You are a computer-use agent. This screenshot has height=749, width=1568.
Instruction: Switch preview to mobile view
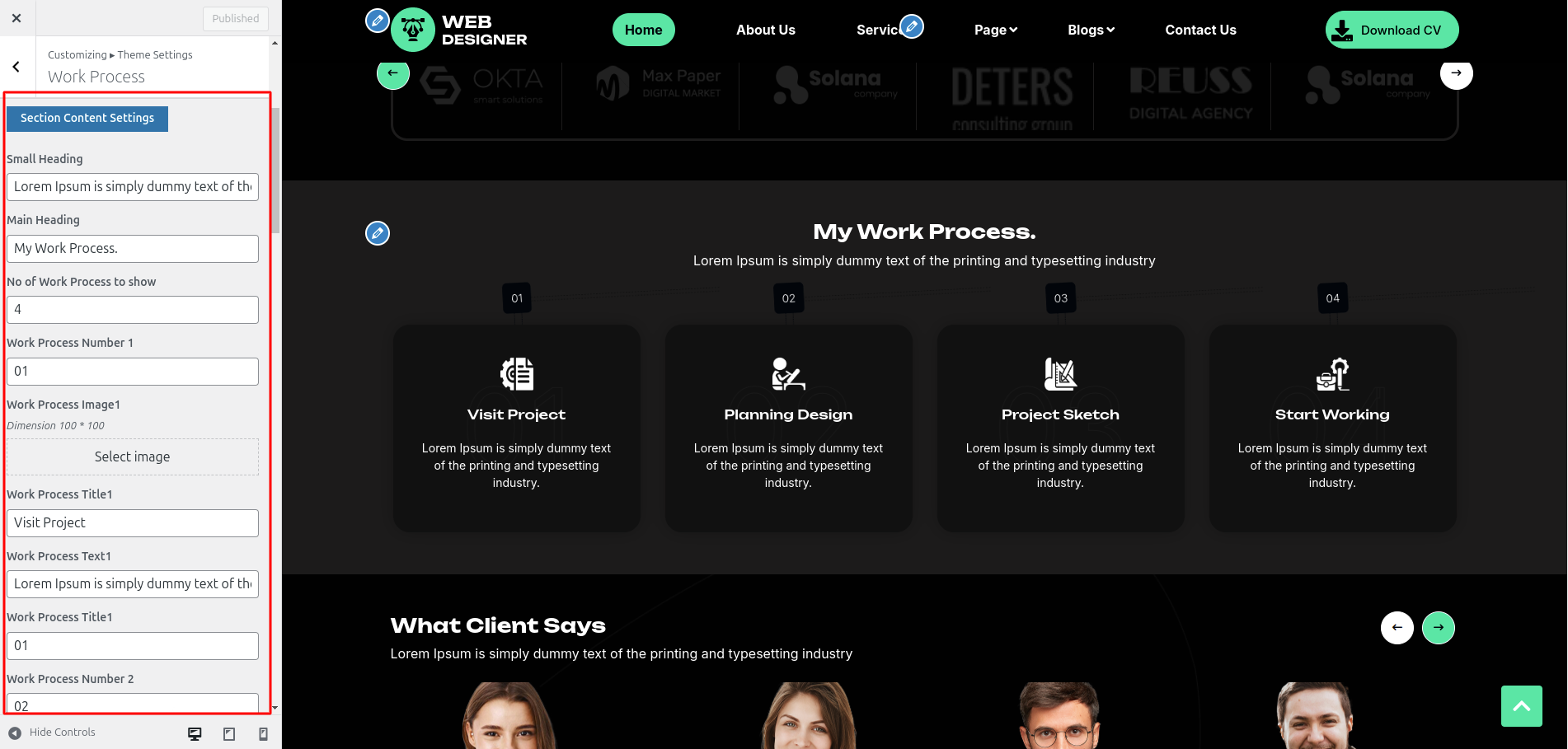pos(262,732)
